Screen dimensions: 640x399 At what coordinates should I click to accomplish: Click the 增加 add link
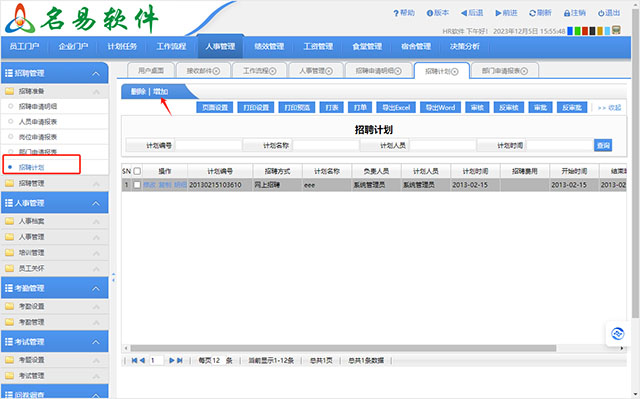coord(160,92)
